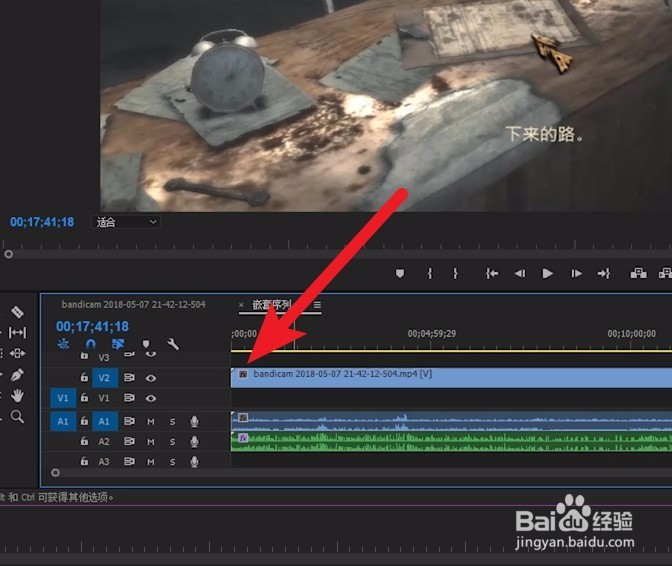Open the 适合 zoom level dropdown
The image size is (672, 566).
pos(126,222)
